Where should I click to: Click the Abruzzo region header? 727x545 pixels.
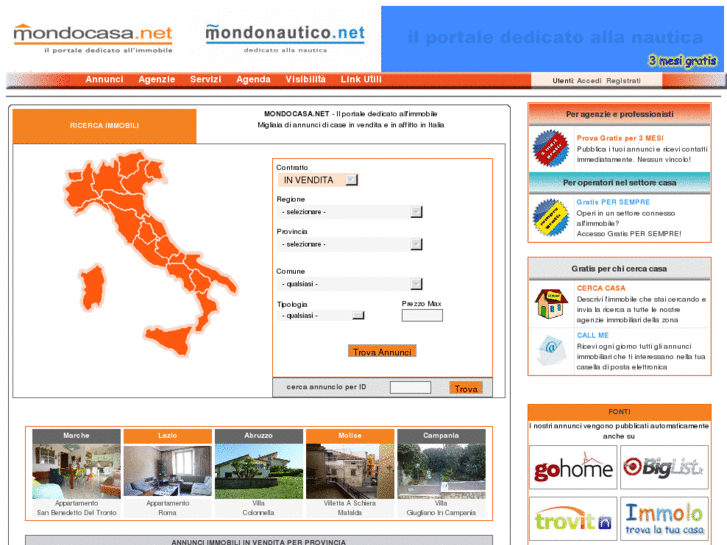point(259,436)
